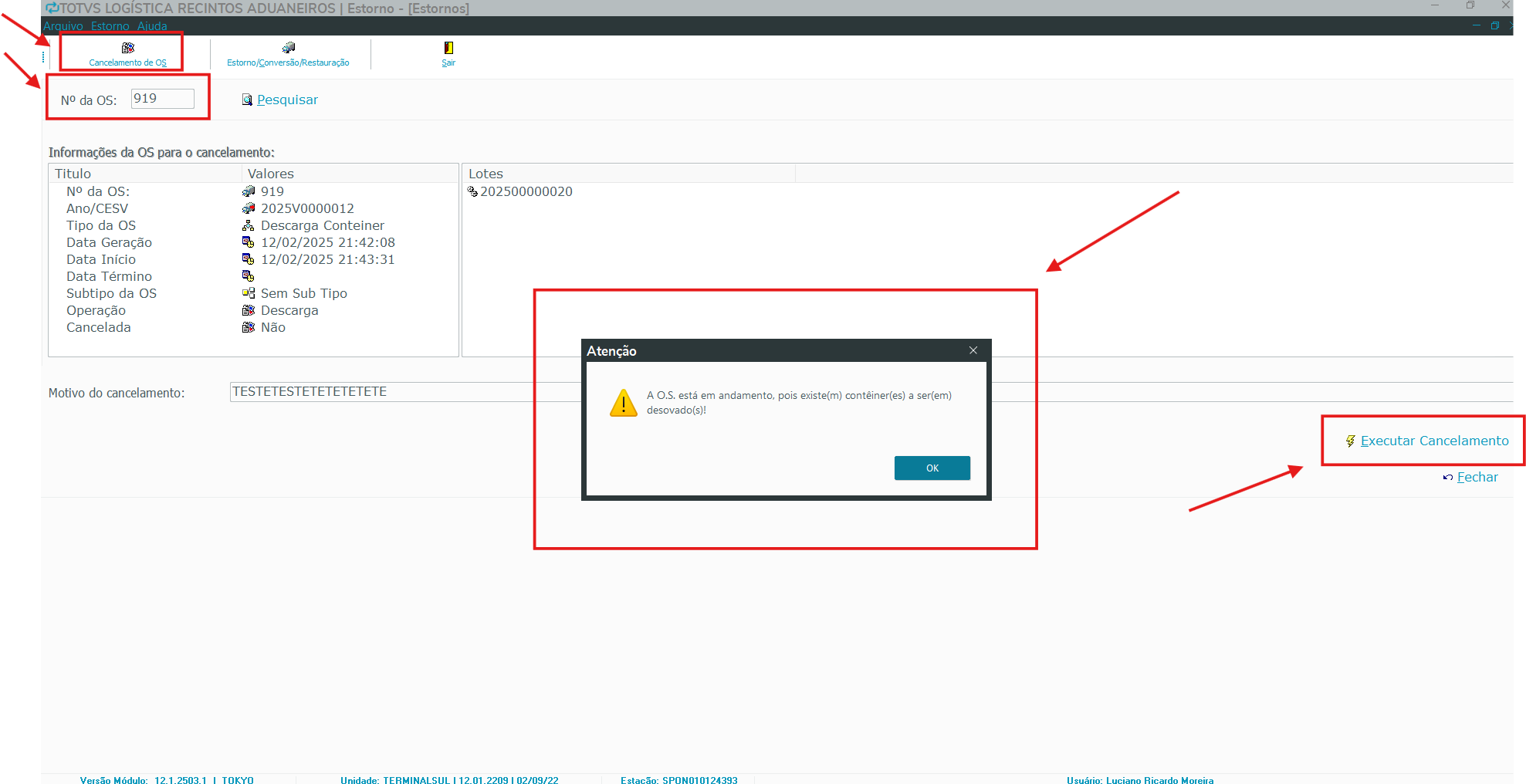
Task: Click the value Sem Sub Tipo
Action: 304,293
